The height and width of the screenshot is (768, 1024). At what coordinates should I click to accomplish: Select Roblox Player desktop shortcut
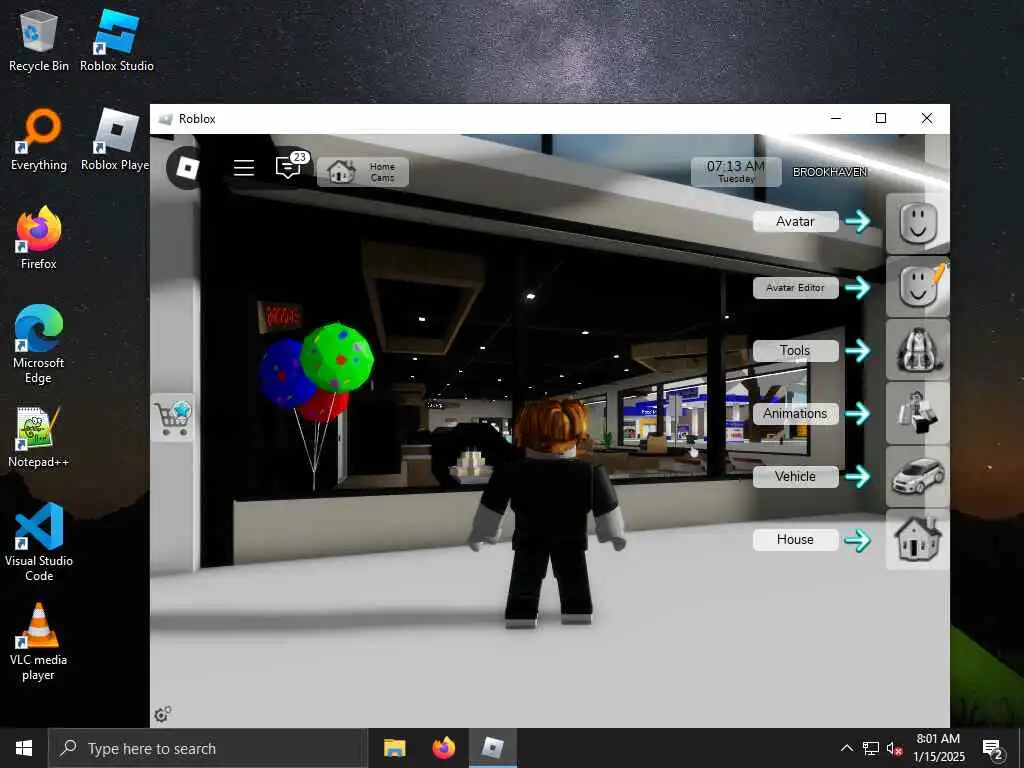tap(115, 140)
